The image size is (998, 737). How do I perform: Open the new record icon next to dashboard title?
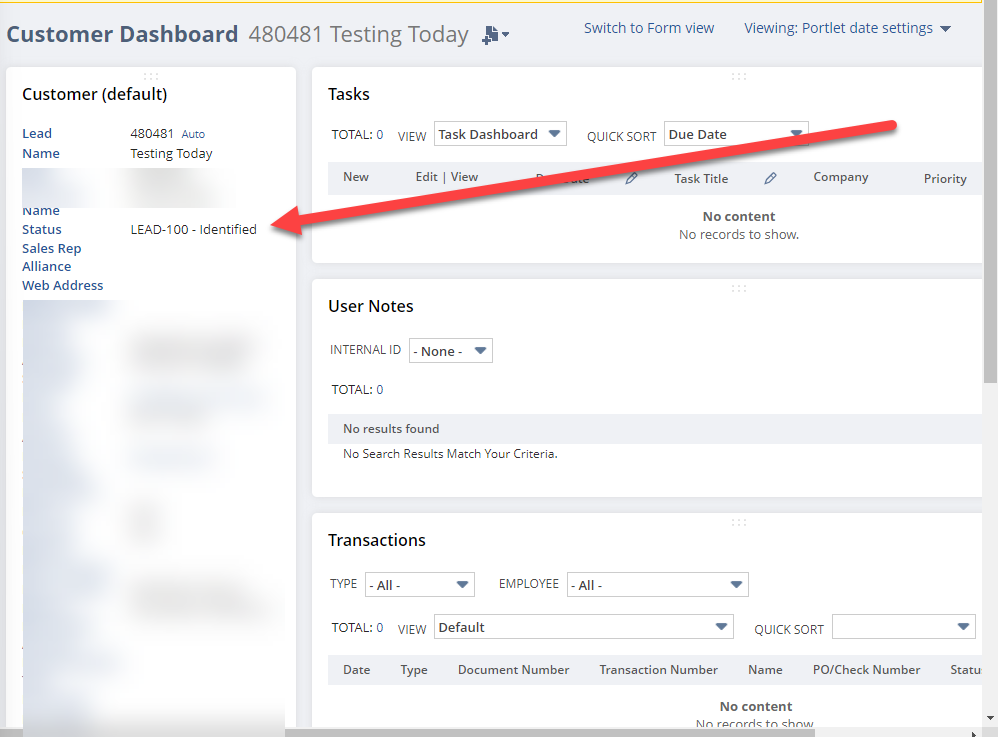pyautogui.click(x=489, y=34)
